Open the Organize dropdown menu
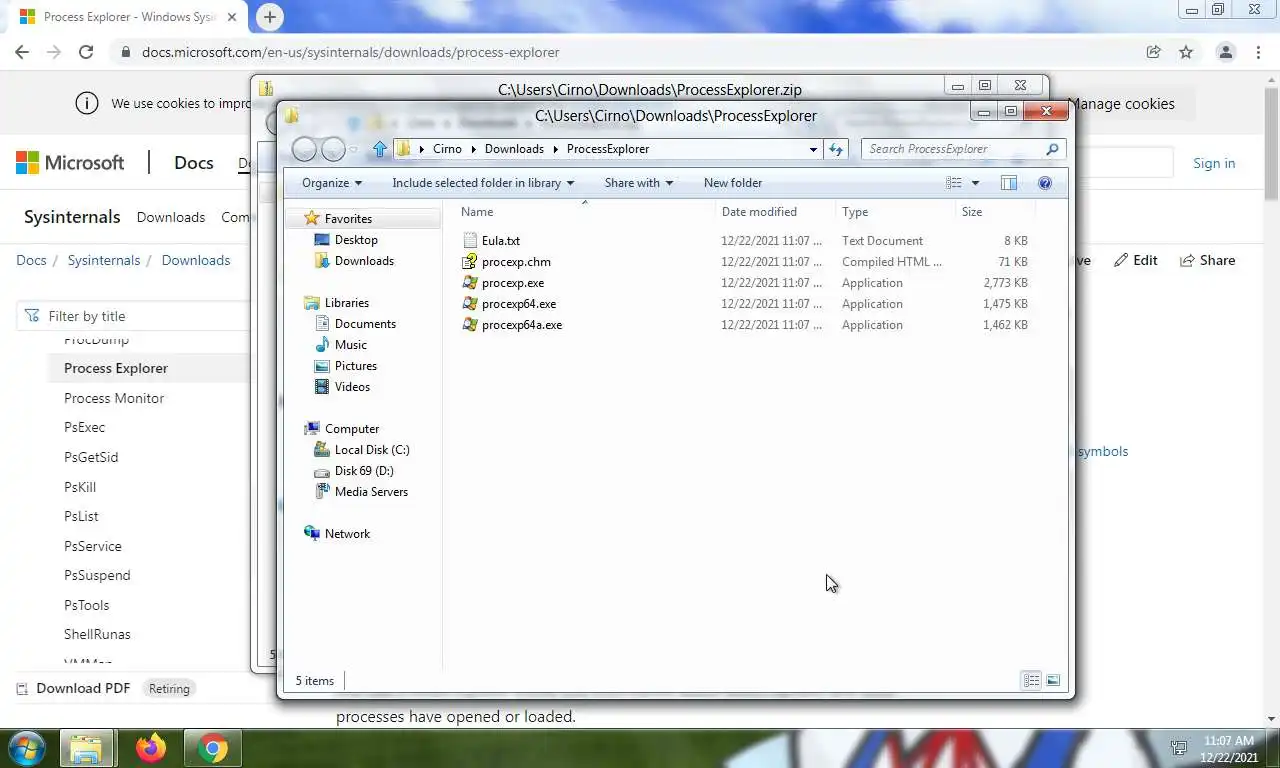This screenshot has width=1280, height=768. pyautogui.click(x=332, y=183)
